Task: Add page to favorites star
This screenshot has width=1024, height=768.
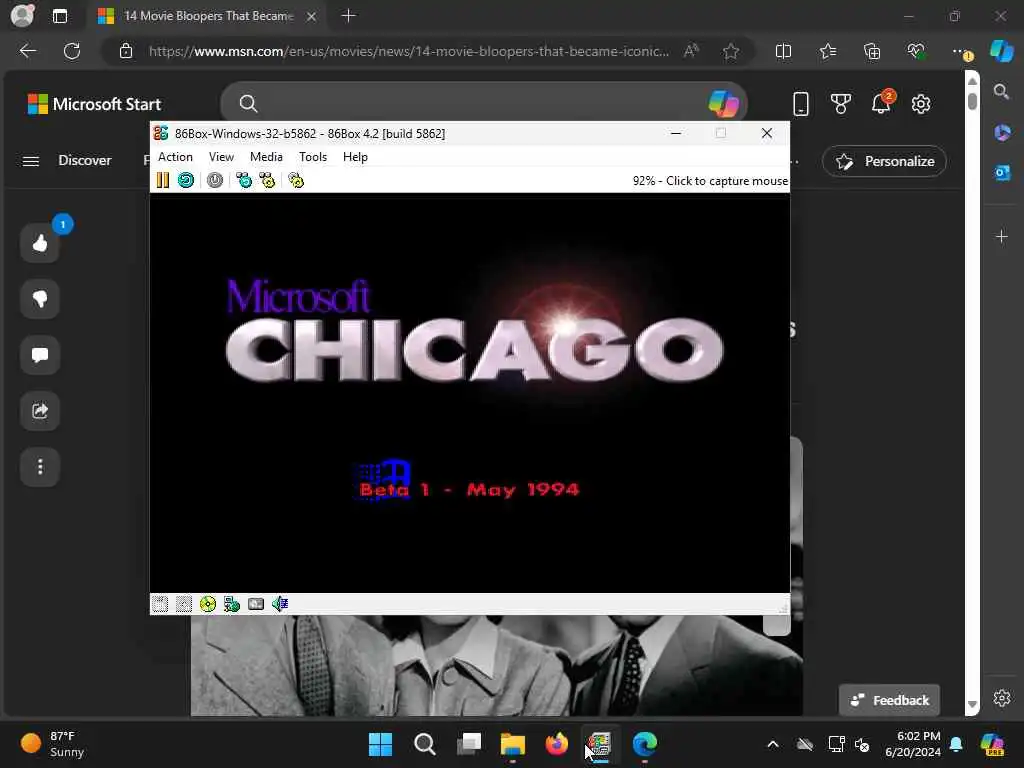Action: (x=731, y=51)
